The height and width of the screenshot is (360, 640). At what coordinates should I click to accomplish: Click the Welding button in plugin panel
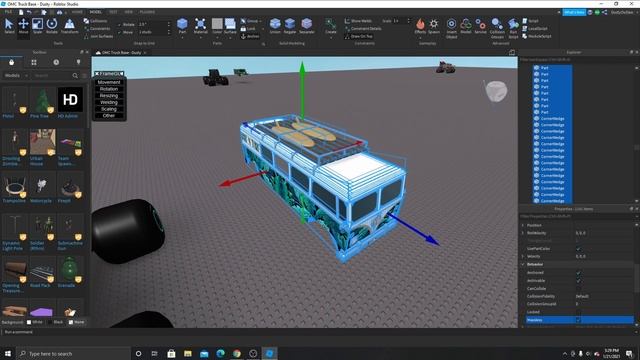point(109,102)
